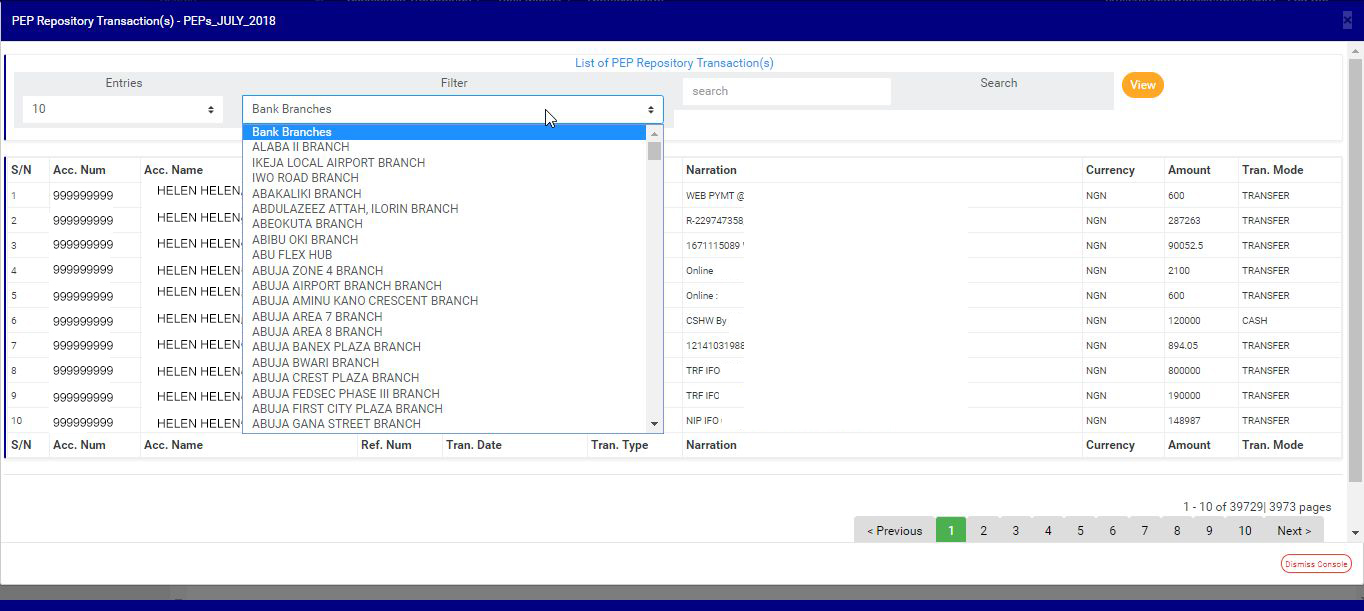Jump to page 10 of transactions
The height and width of the screenshot is (611, 1364).
(1244, 531)
